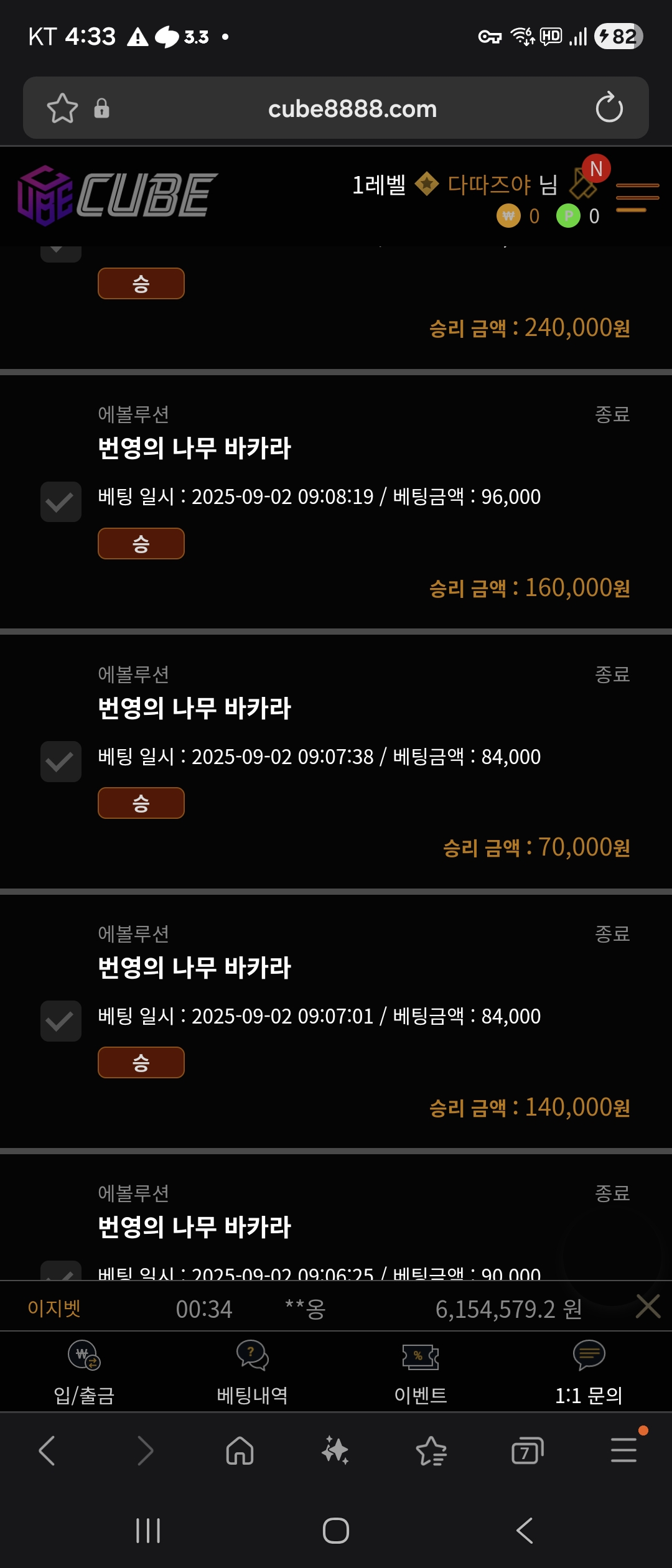Tap the CUBE logo
This screenshot has height=1568, width=672.
[117, 195]
